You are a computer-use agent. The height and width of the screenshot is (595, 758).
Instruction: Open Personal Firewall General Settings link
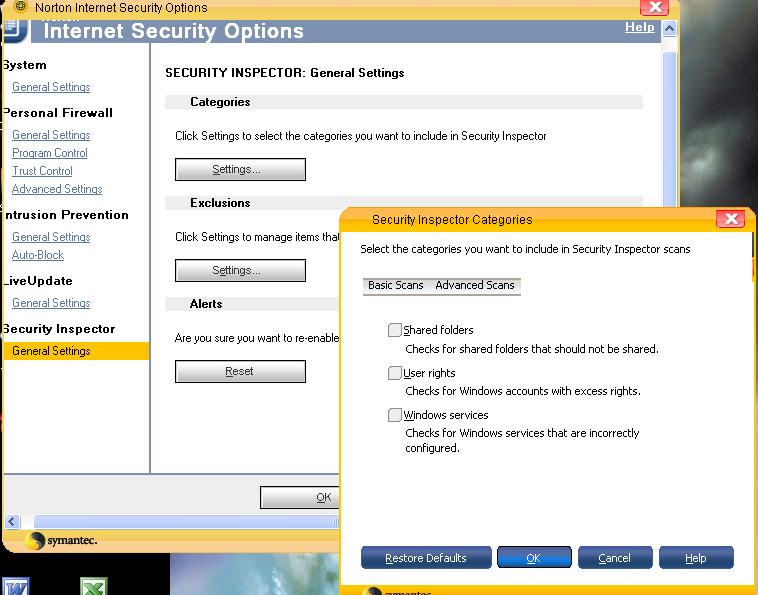[51, 135]
